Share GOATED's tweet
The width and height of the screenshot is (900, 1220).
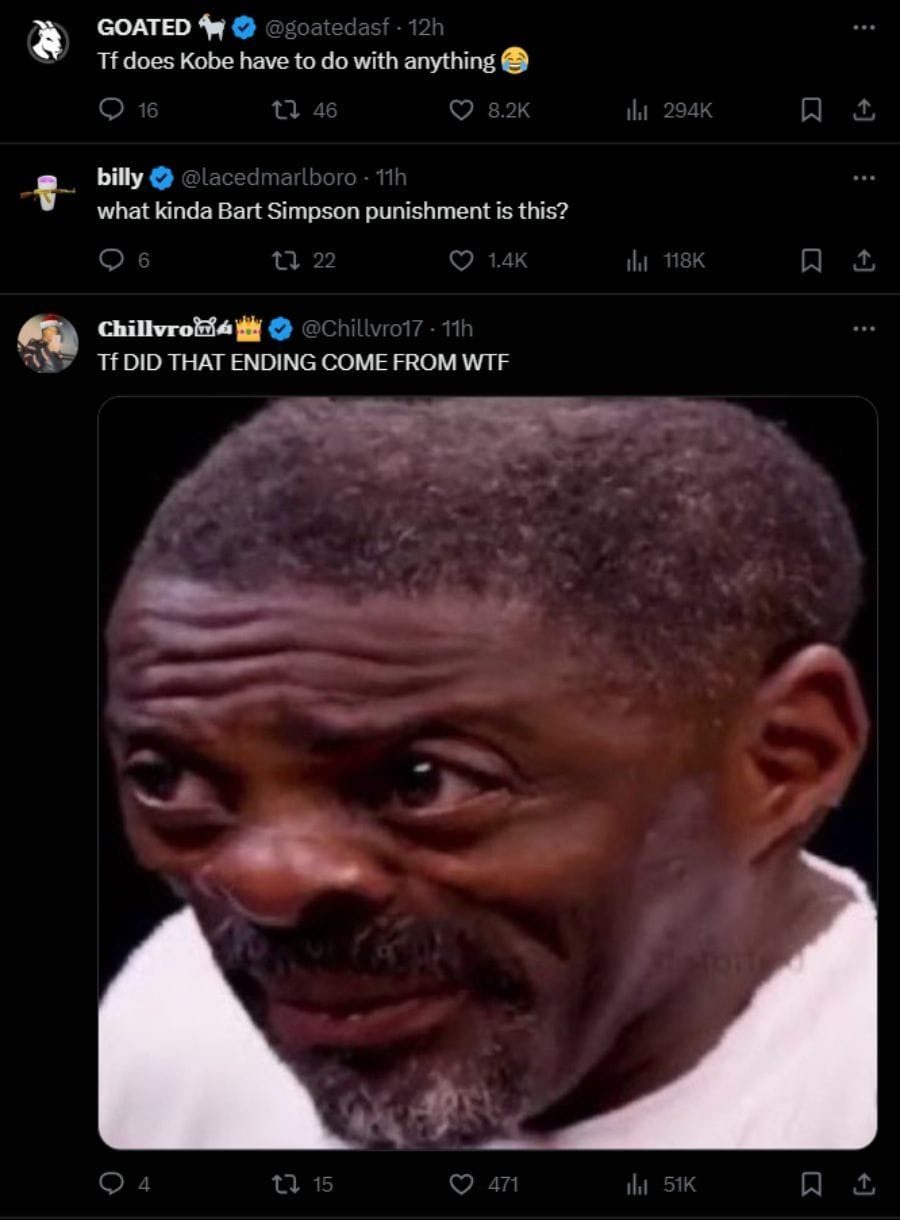point(864,110)
